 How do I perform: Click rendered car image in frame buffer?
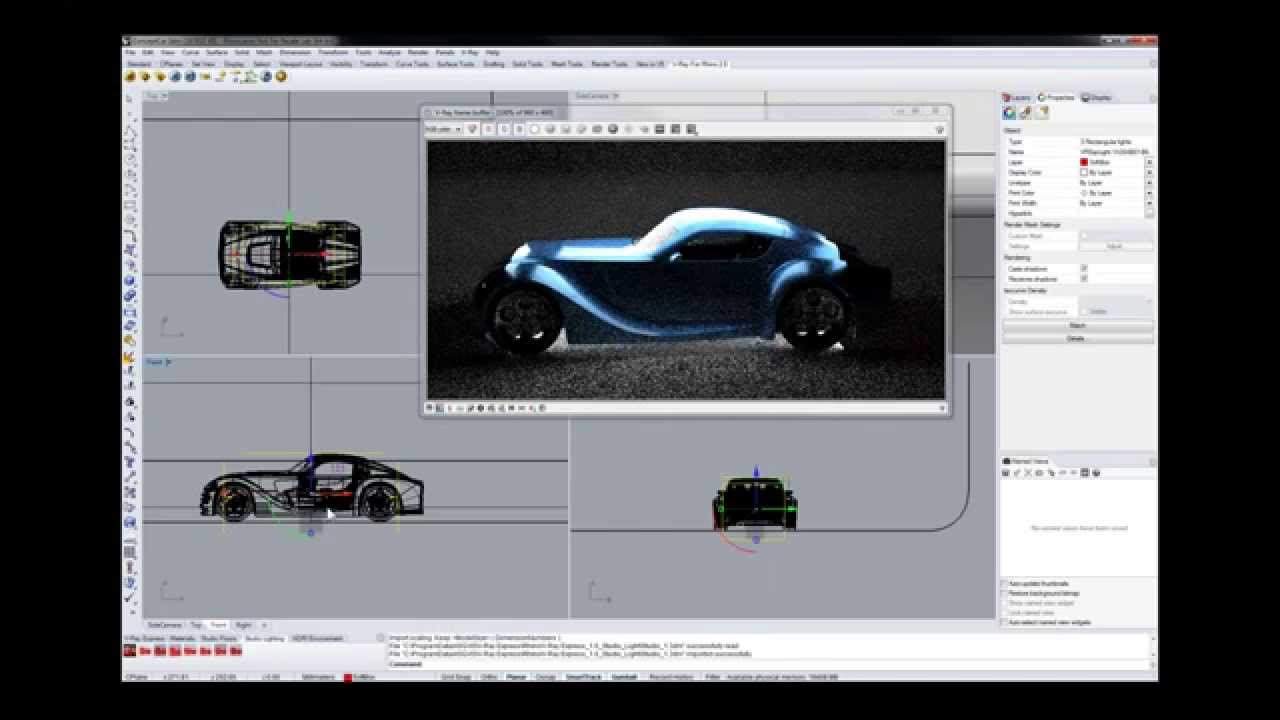[685, 269]
